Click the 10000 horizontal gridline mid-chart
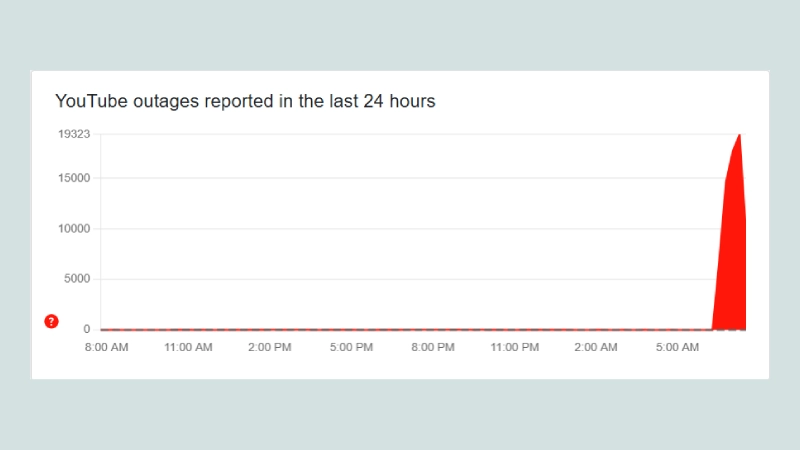Image resolution: width=800 pixels, height=450 pixels. coord(400,228)
